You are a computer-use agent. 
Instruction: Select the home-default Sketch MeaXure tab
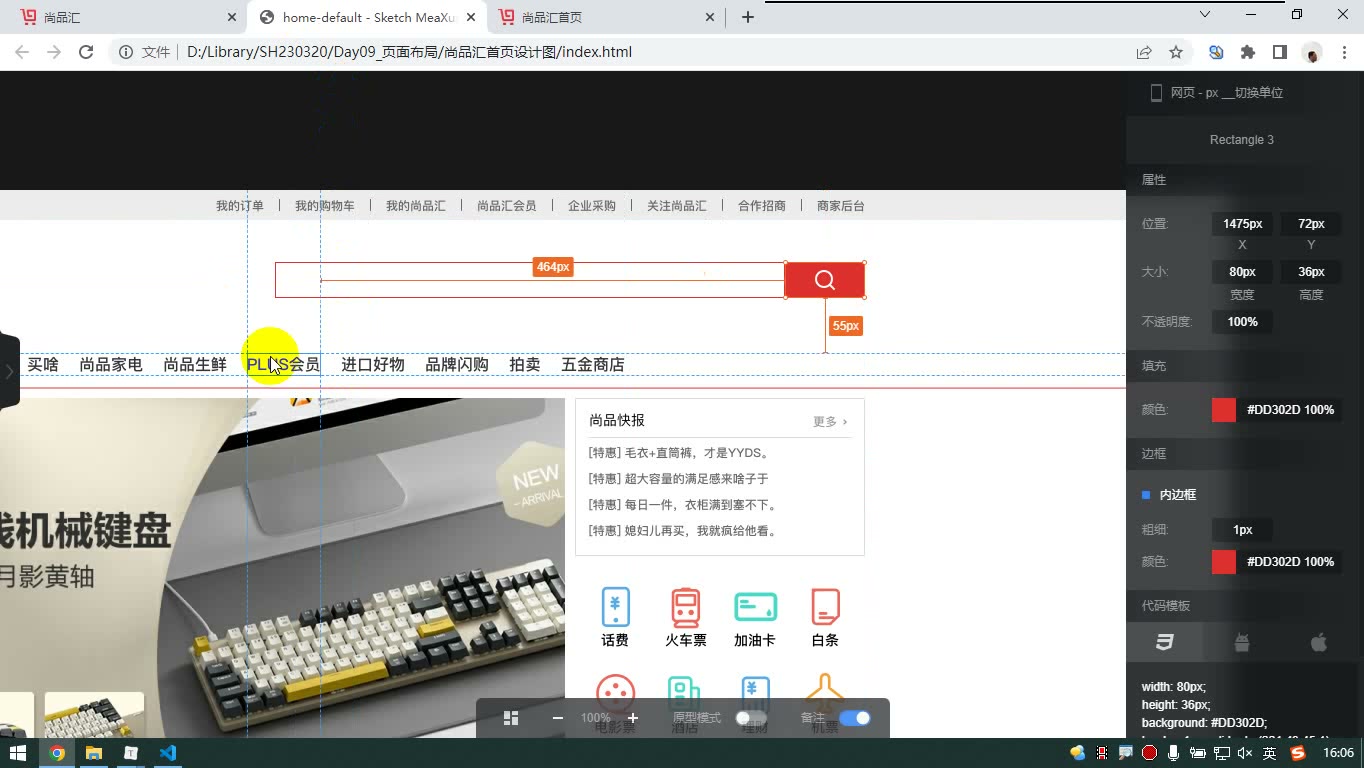coord(365,17)
